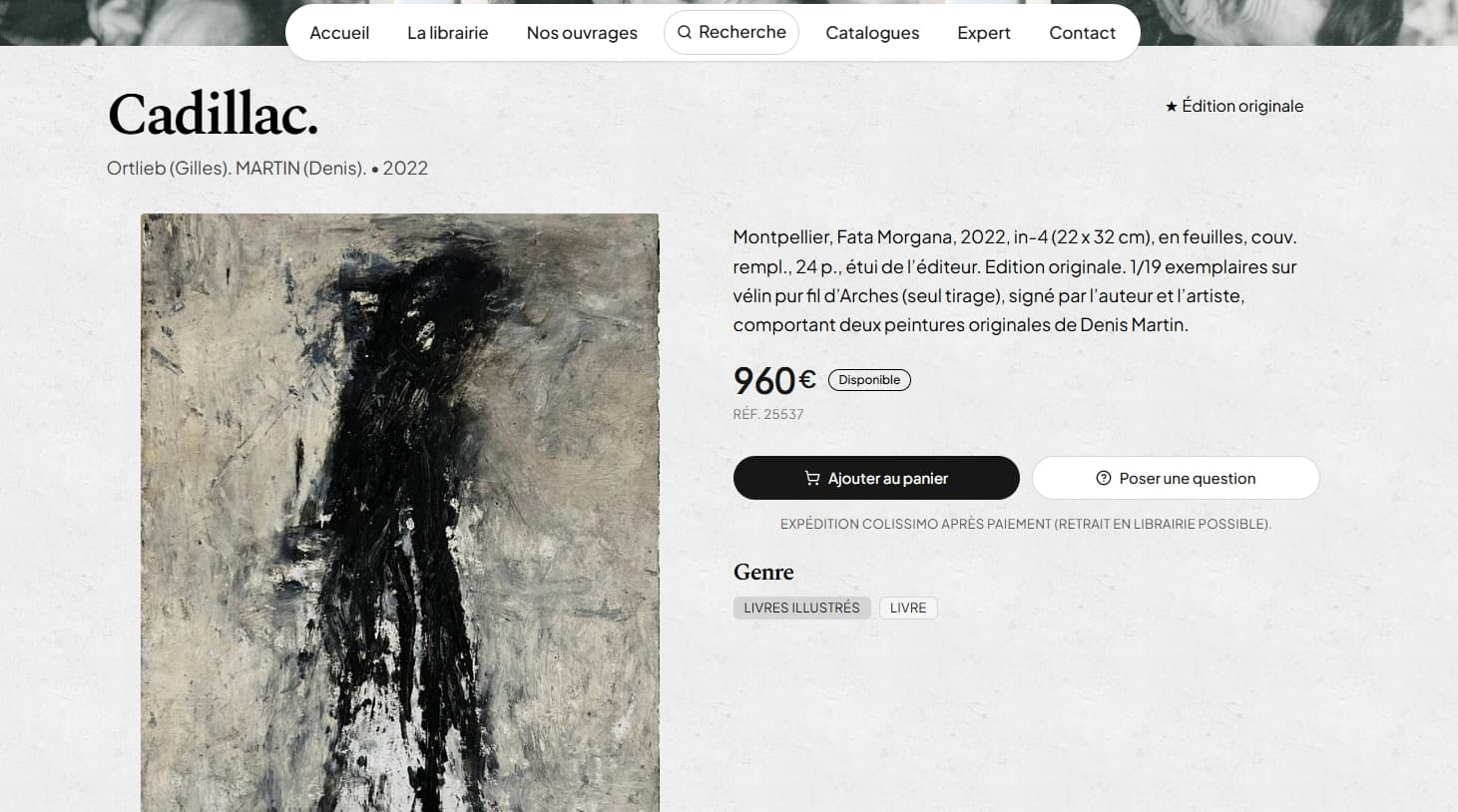Image resolution: width=1458 pixels, height=812 pixels.
Task: Click the shopping cart icon
Action: coord(812,478)
